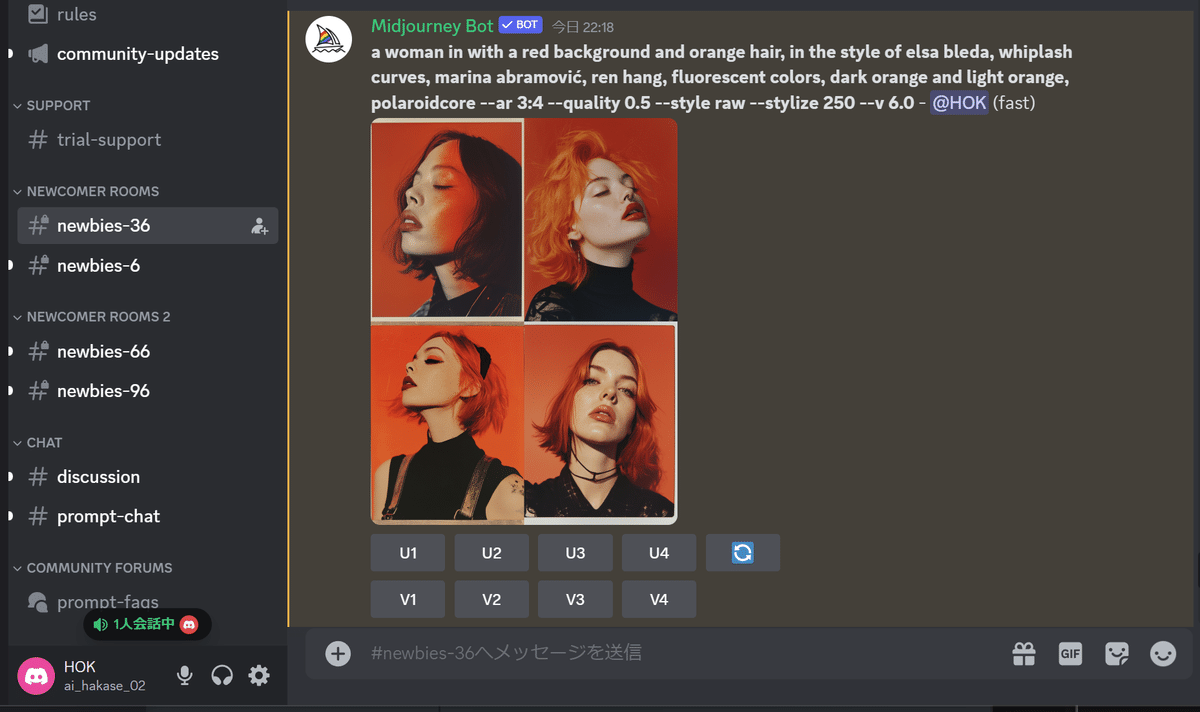Create variations with V4
1200x712 pixels.
pyautogui.click(x=659, y=599)
